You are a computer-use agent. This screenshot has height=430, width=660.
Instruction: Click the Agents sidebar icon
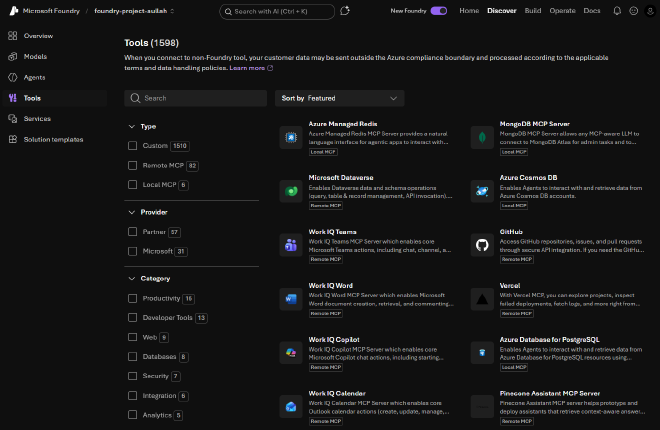click(x=13, y=77)
